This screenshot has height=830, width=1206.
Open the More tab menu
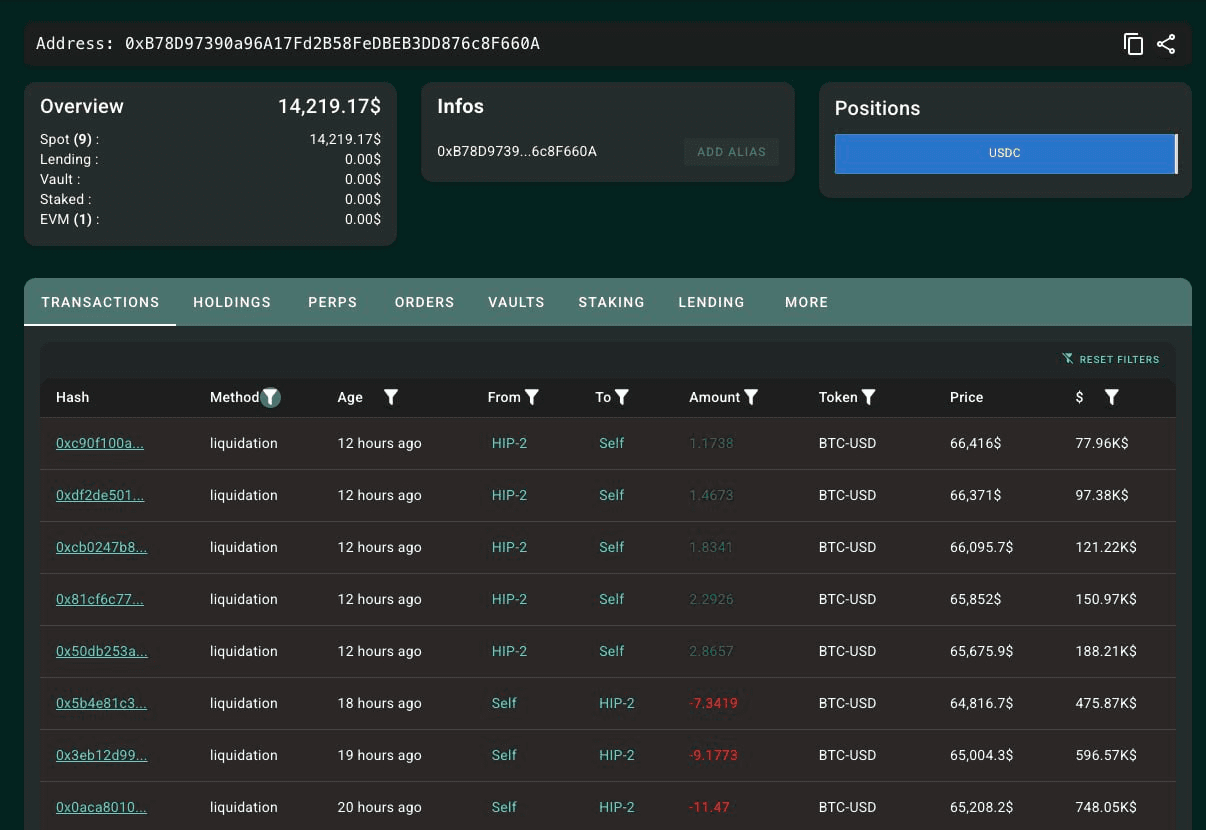(806, 302)
